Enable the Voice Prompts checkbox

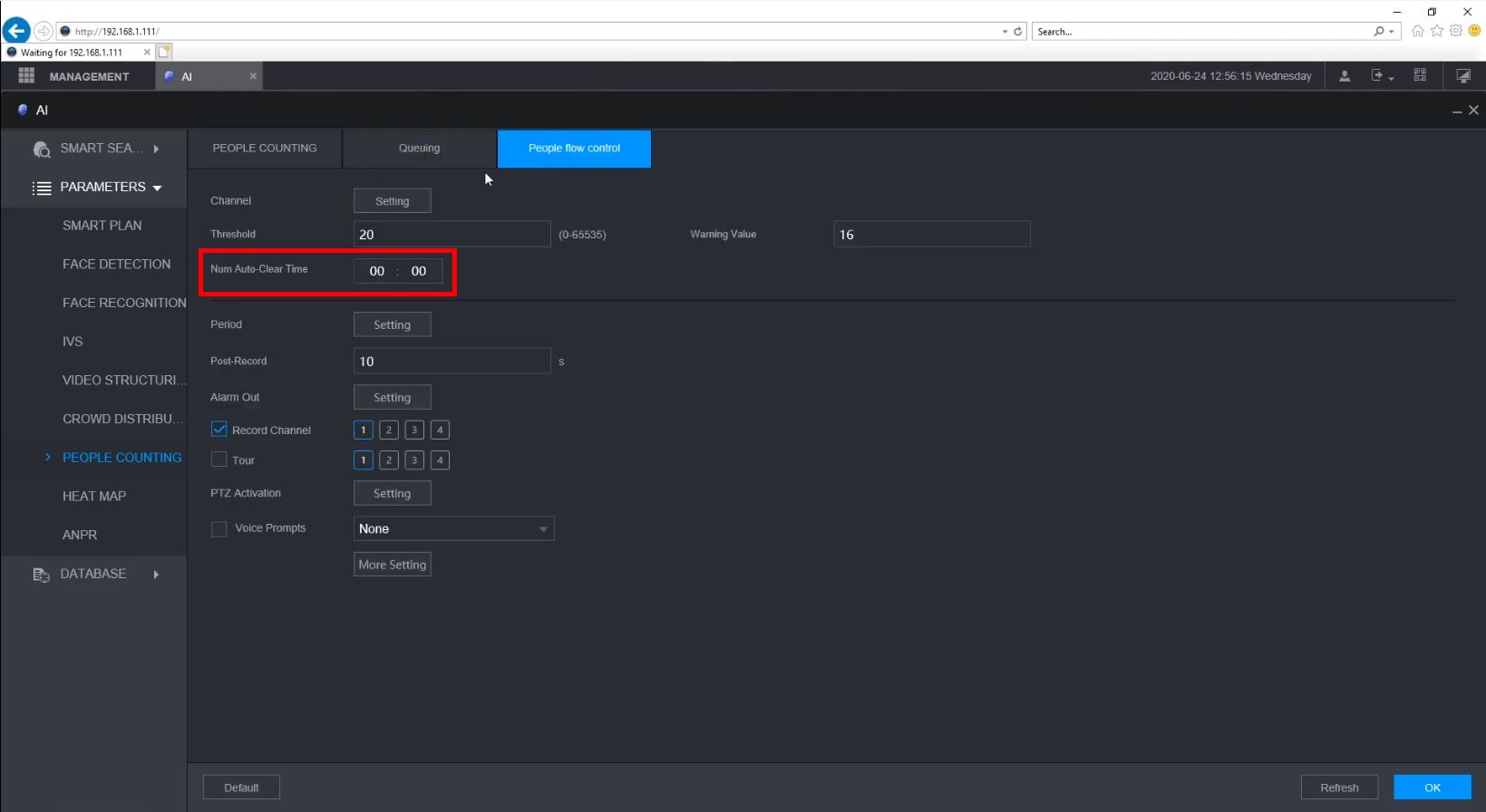(219, 528)
